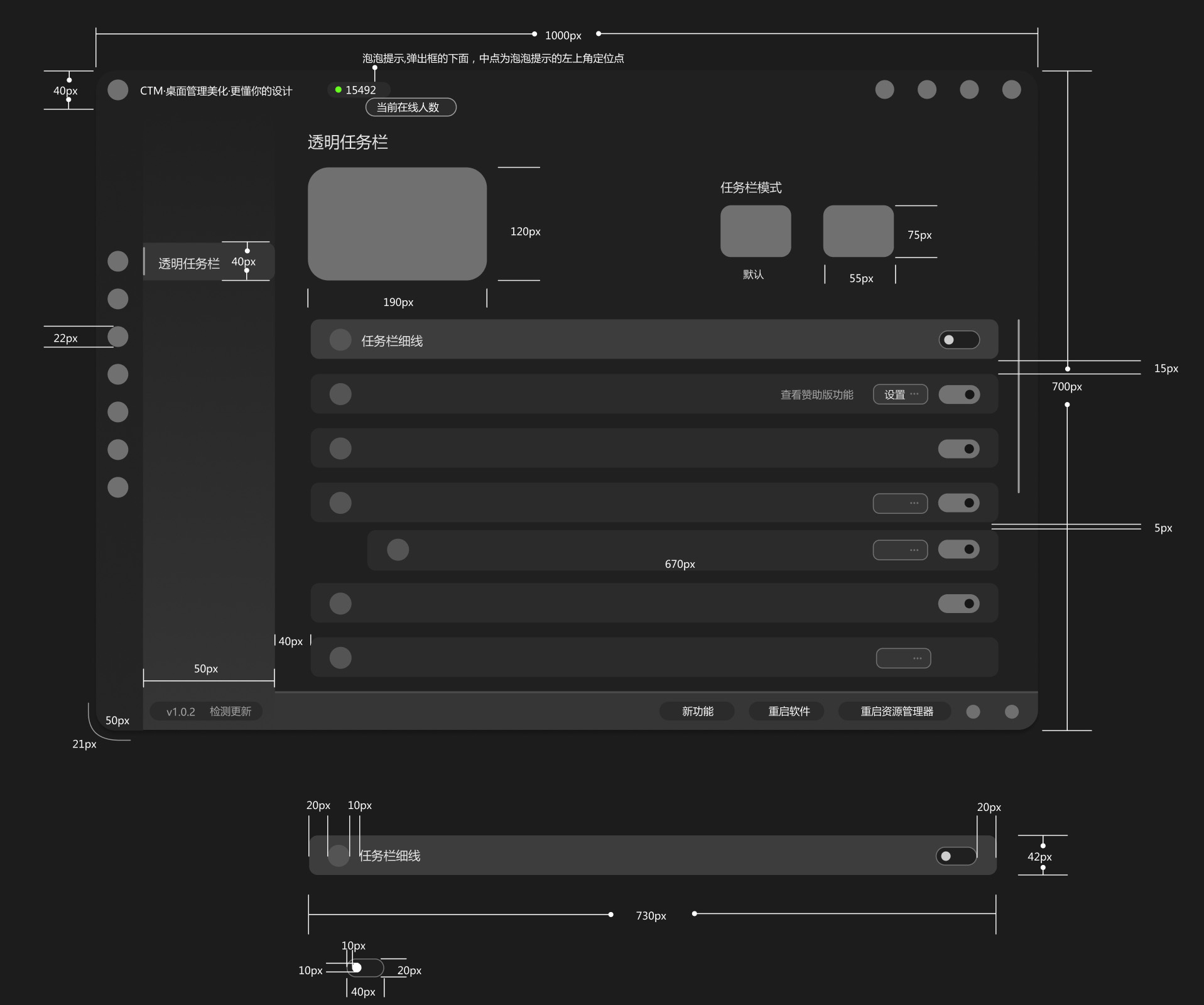The image size is (1204, 1005).
Task: Turn off the toggle beside the 设置 button
Action: (x=959, y=394)
